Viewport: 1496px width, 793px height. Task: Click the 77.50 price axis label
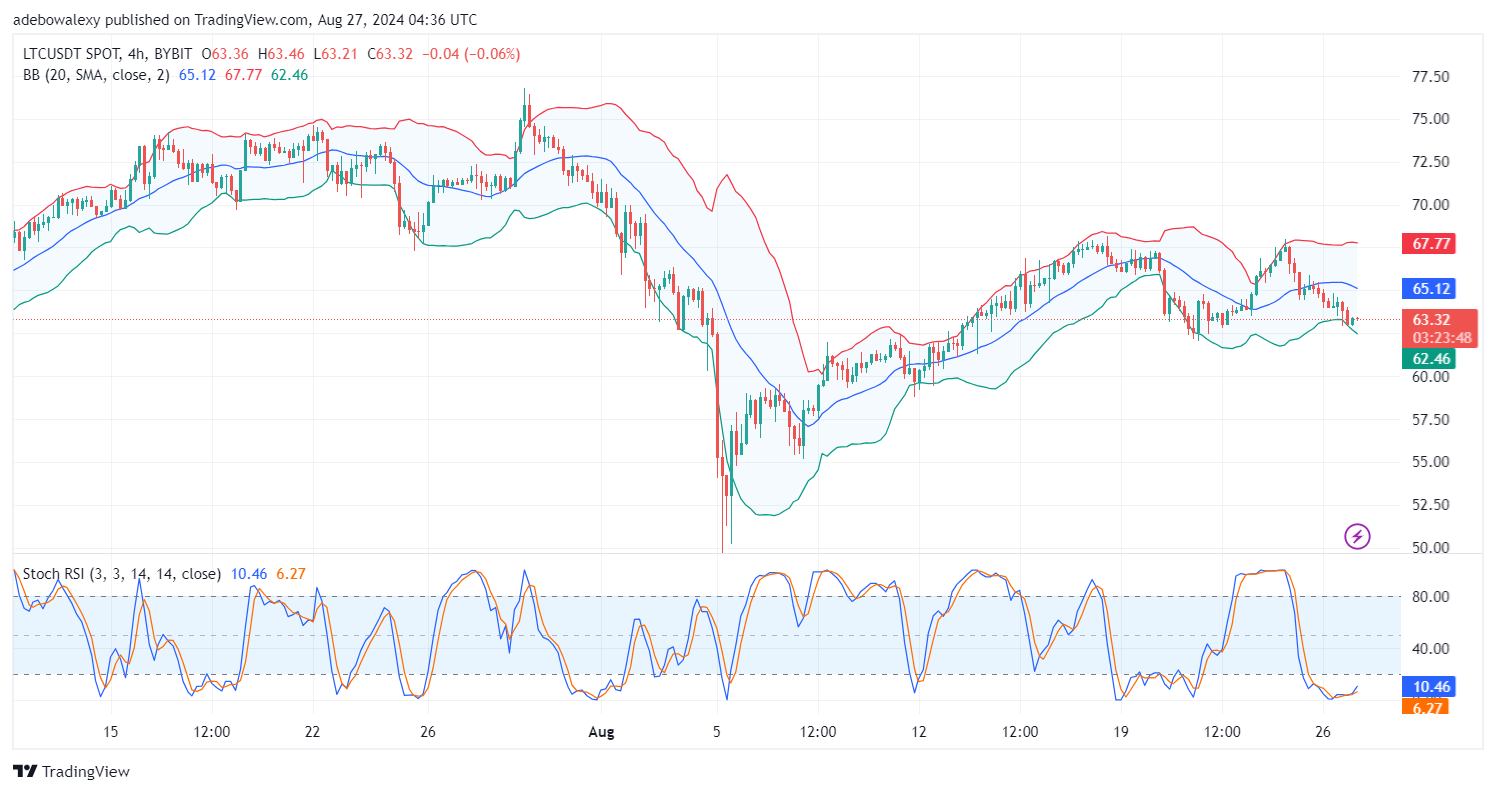point(1430,77)
